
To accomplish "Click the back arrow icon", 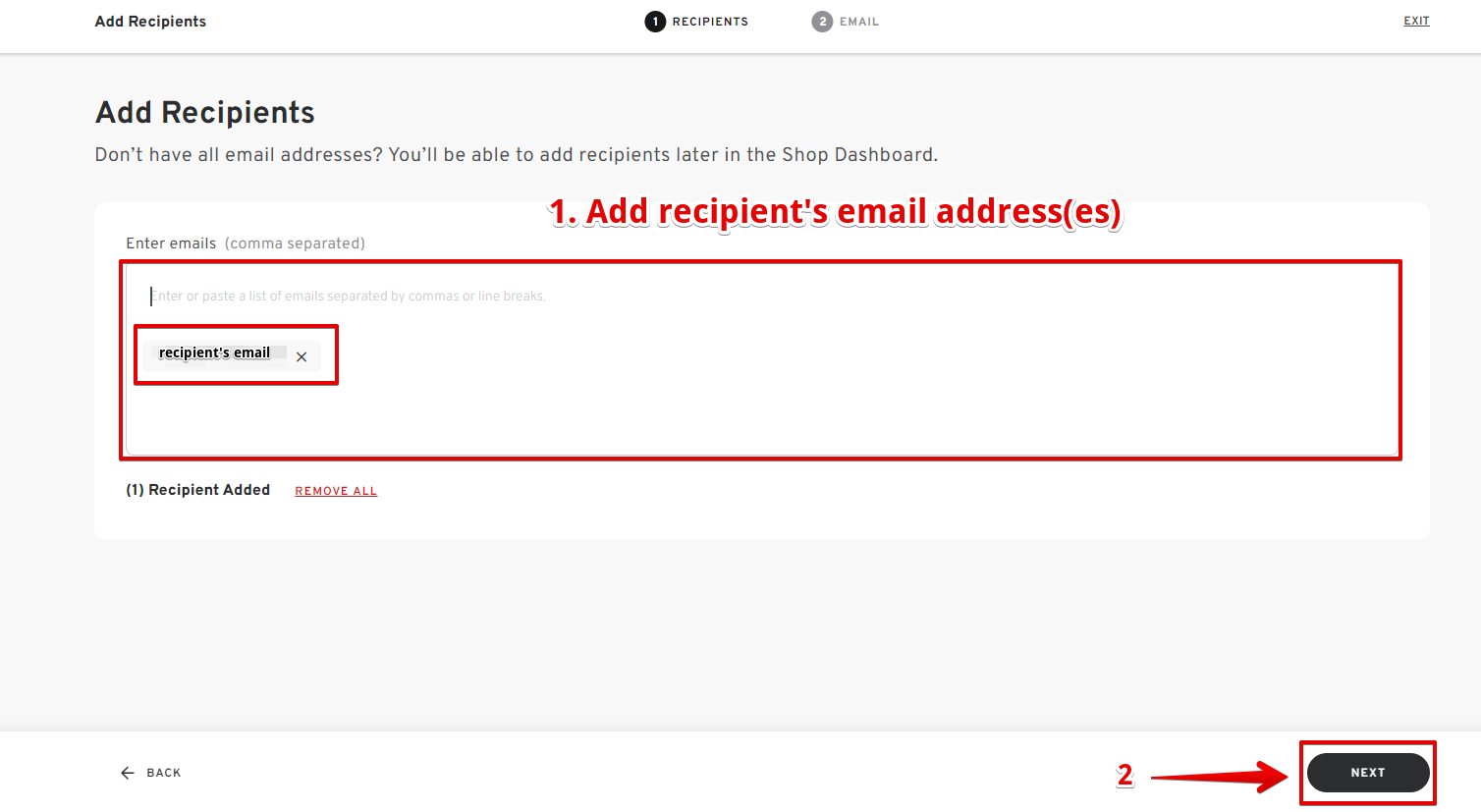I will 128,773.
